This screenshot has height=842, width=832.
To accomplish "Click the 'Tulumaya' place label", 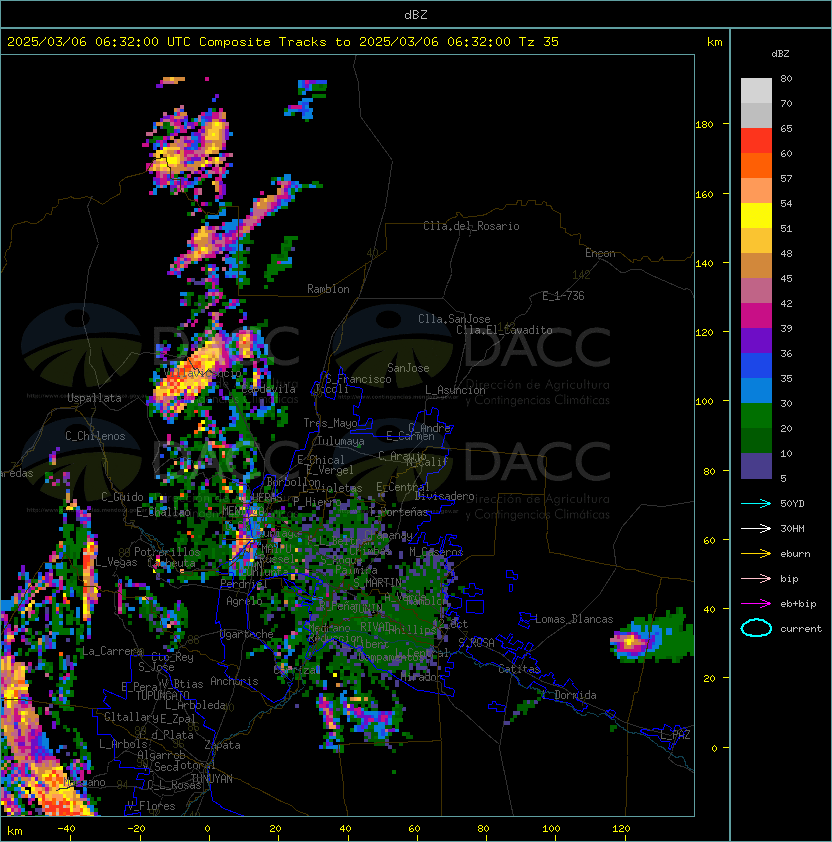I will point(341,441).
